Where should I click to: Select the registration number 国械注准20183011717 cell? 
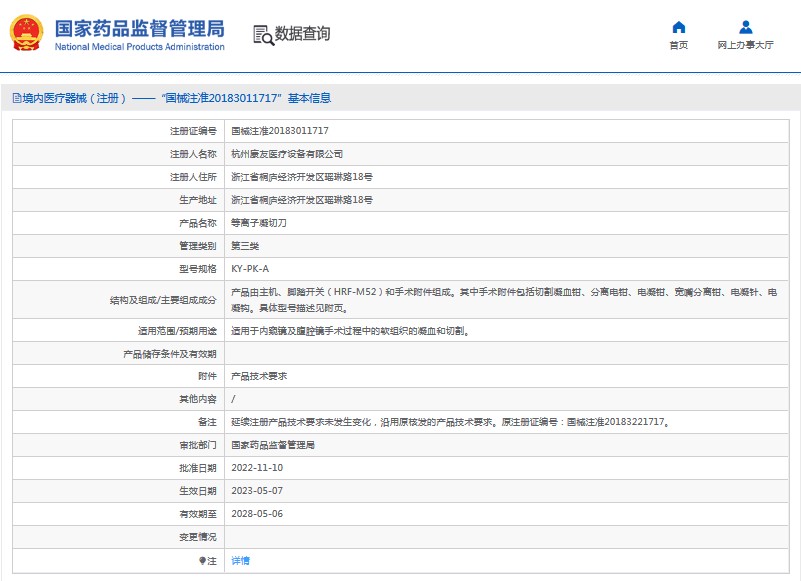point(280,131)
